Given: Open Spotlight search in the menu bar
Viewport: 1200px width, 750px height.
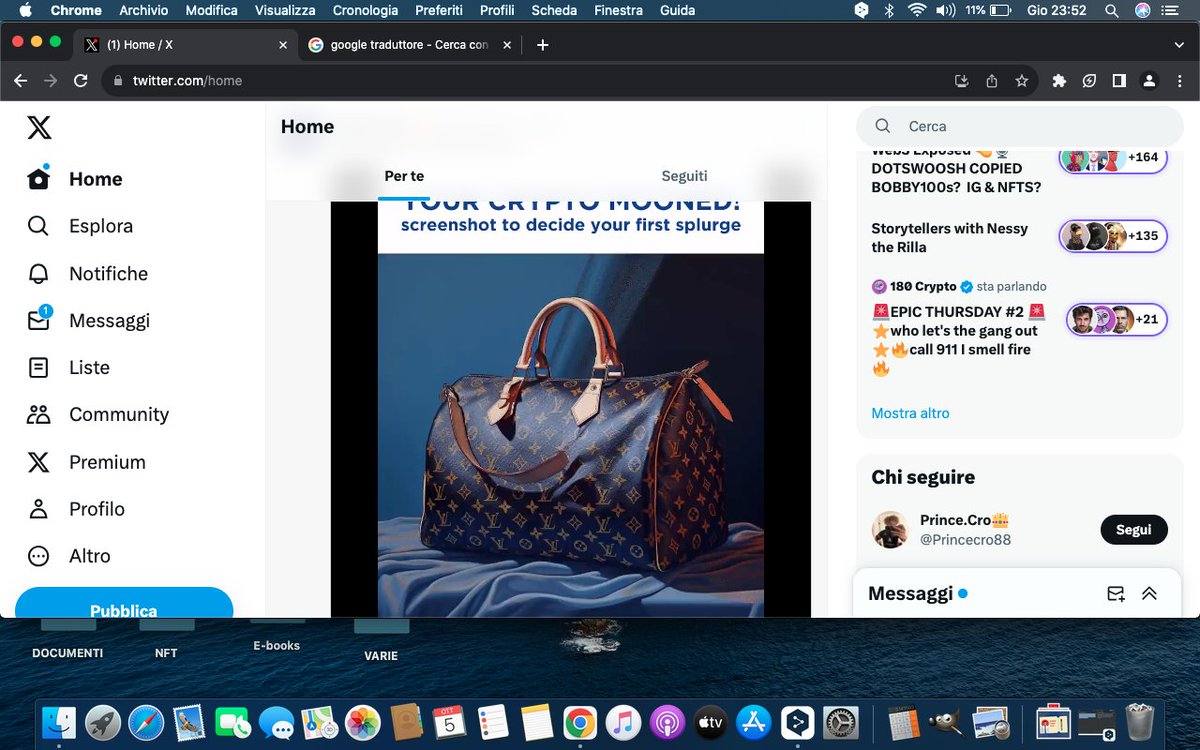Looking at the screenshot, I should [1112, 11].
